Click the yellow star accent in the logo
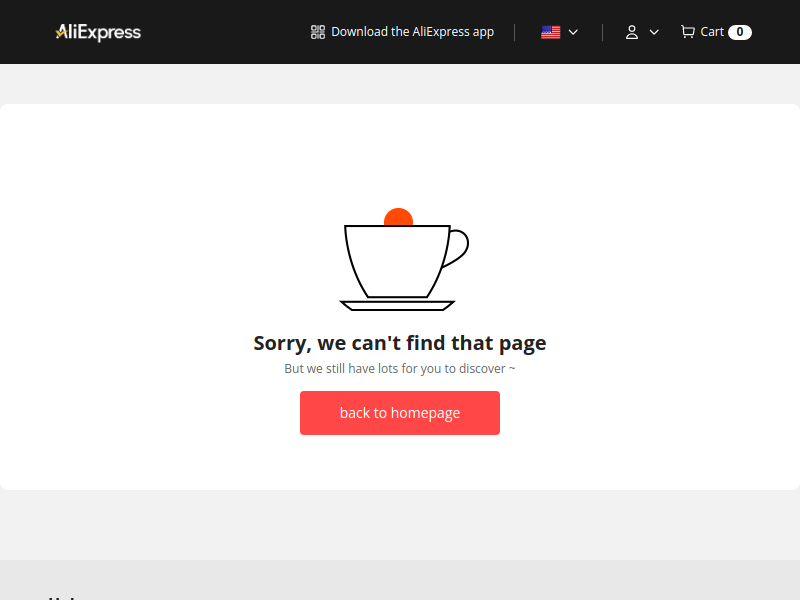 point(61,34)
